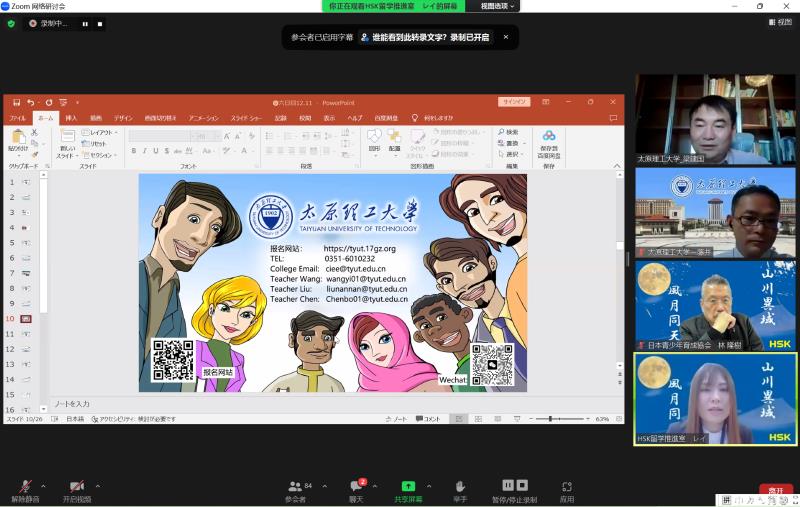Viewport: 800px width, 507px height.
Task: Adjust the PowerPoint zoom slider in status bar
Action: tap(551, 419)
